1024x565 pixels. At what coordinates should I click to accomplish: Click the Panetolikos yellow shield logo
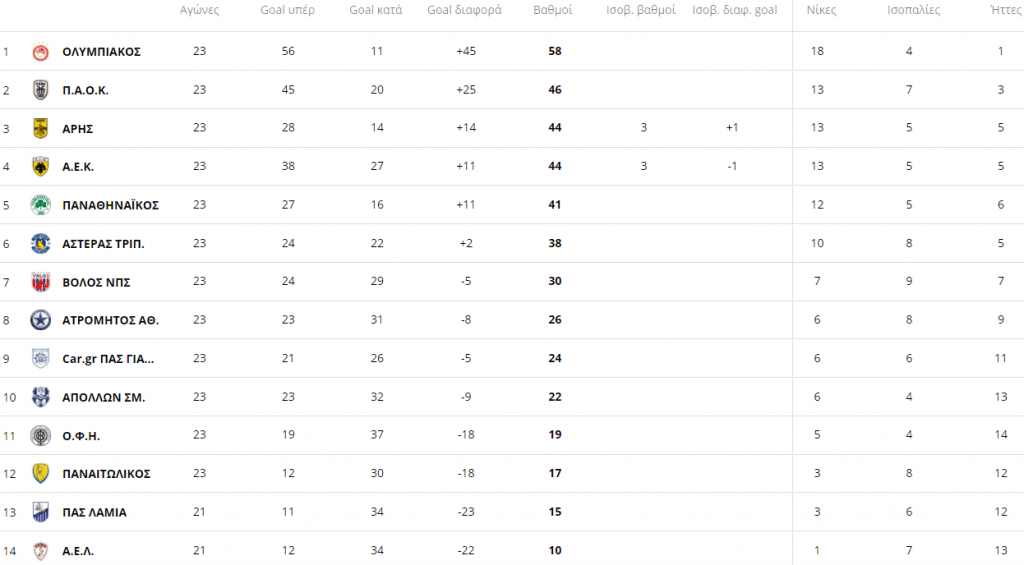click(40, 473)
